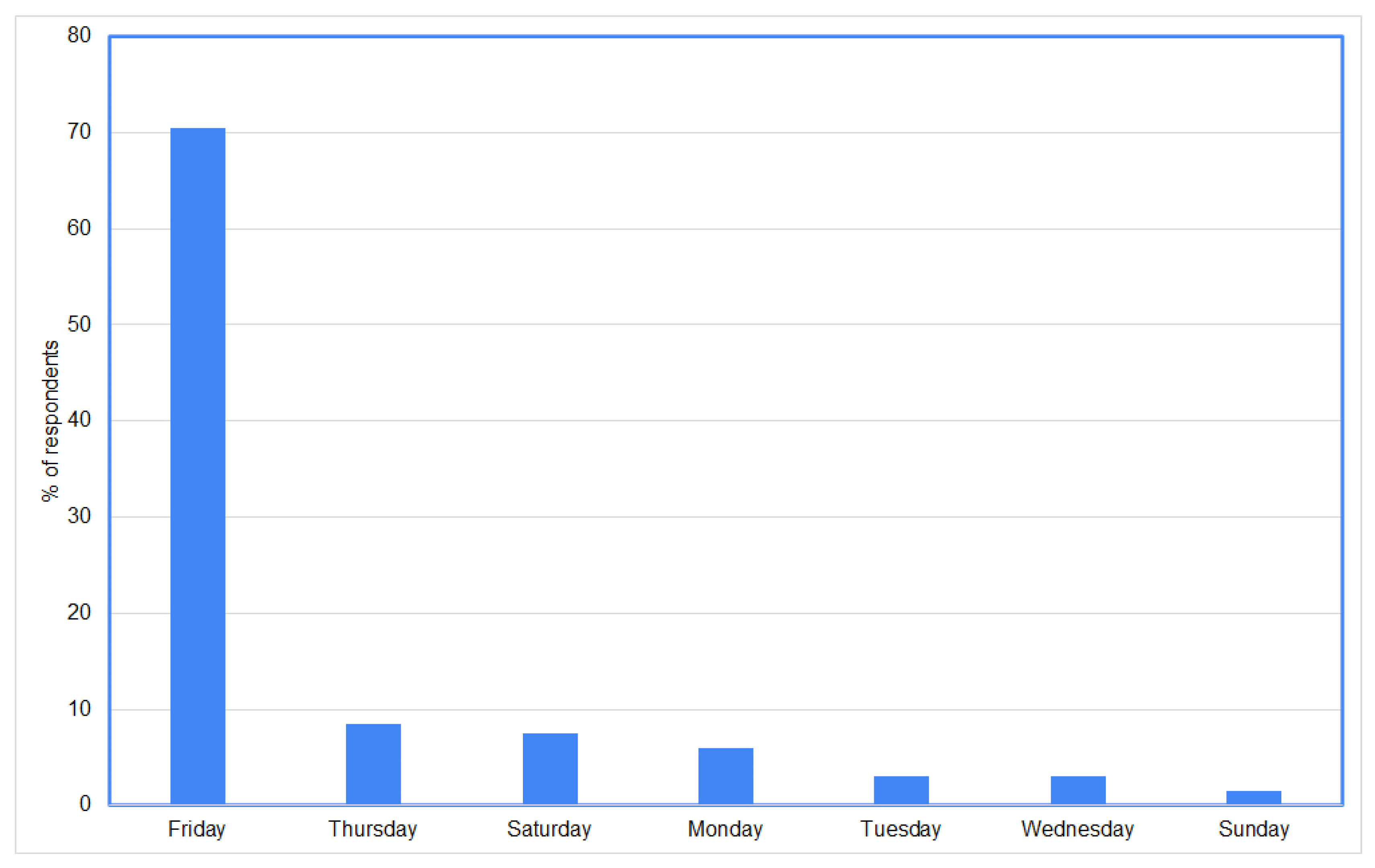Click the Wednesday axis label

coord(1078,829)
